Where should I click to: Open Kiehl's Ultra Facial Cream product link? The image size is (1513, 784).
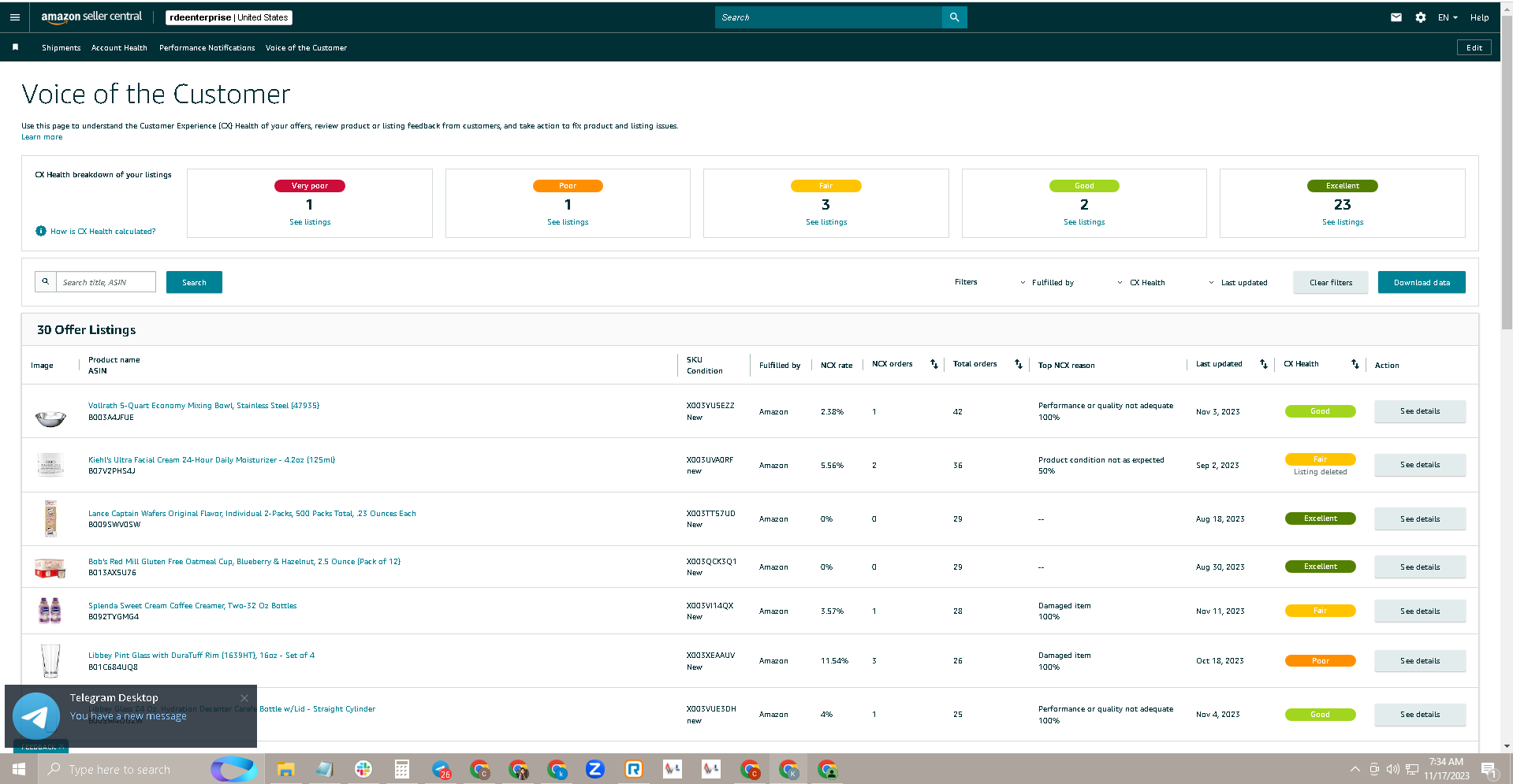211,460
